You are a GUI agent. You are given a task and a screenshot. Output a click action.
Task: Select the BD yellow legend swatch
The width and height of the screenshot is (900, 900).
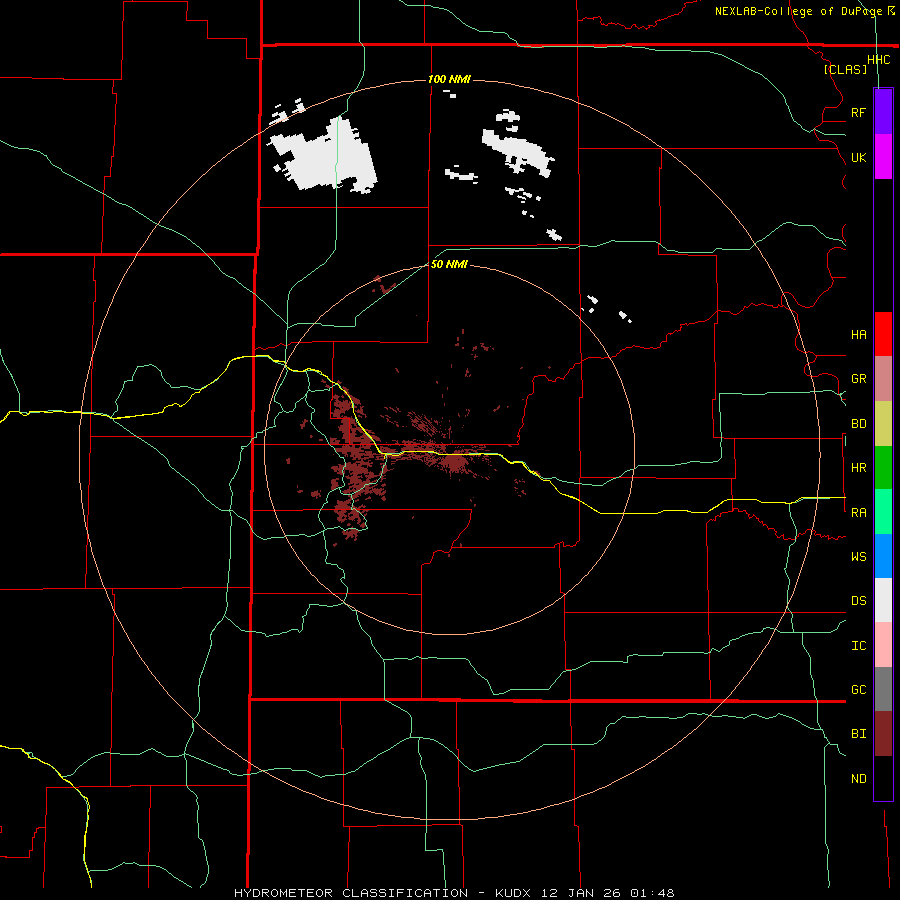883,424
